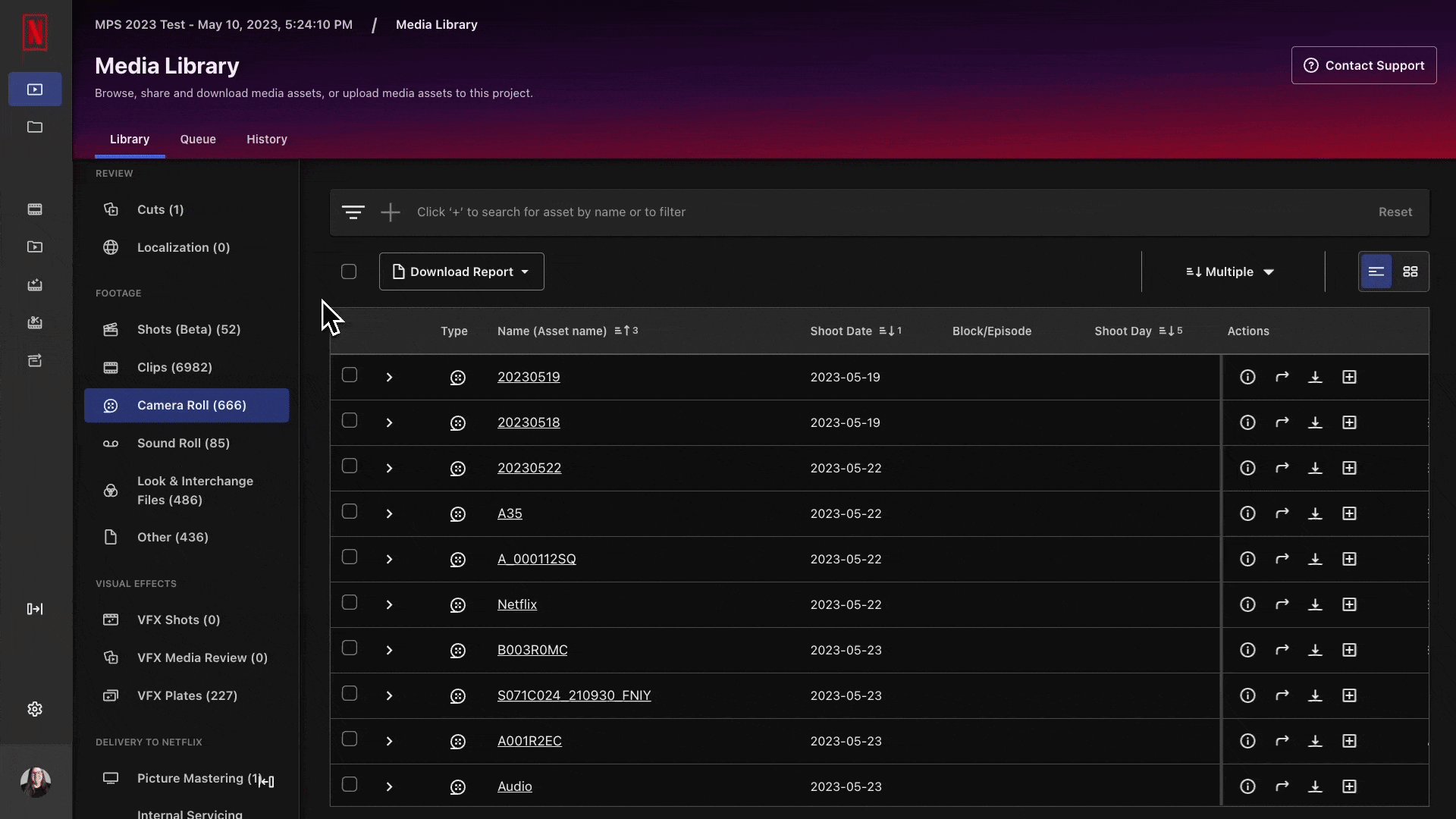
Task: Sort by Shoot Day sort icon
Action: tap(1170, 331)
